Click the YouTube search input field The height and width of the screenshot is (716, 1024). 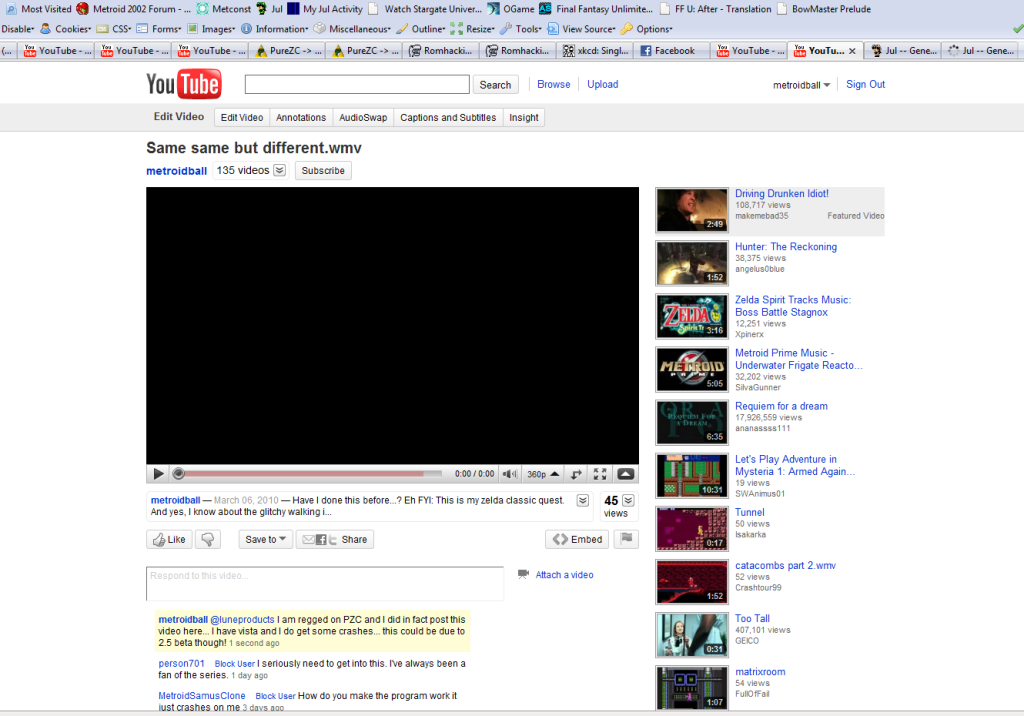pyautogui.click(x=357, y=85)
